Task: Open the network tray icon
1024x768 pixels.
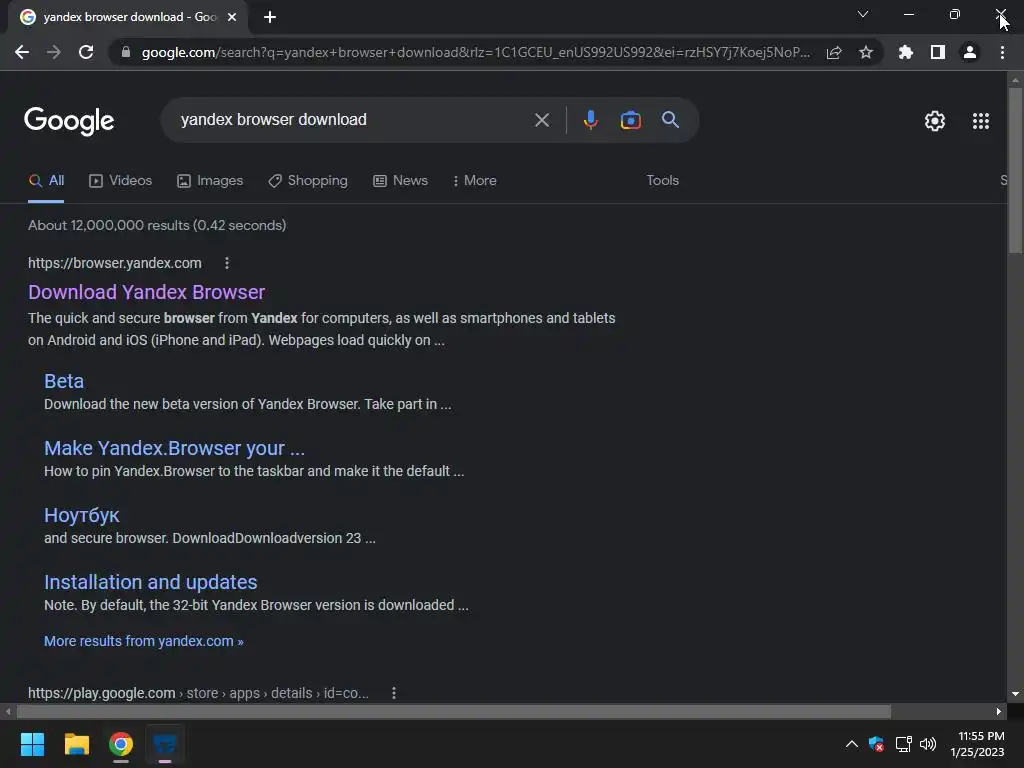Action: click(903, 744)
